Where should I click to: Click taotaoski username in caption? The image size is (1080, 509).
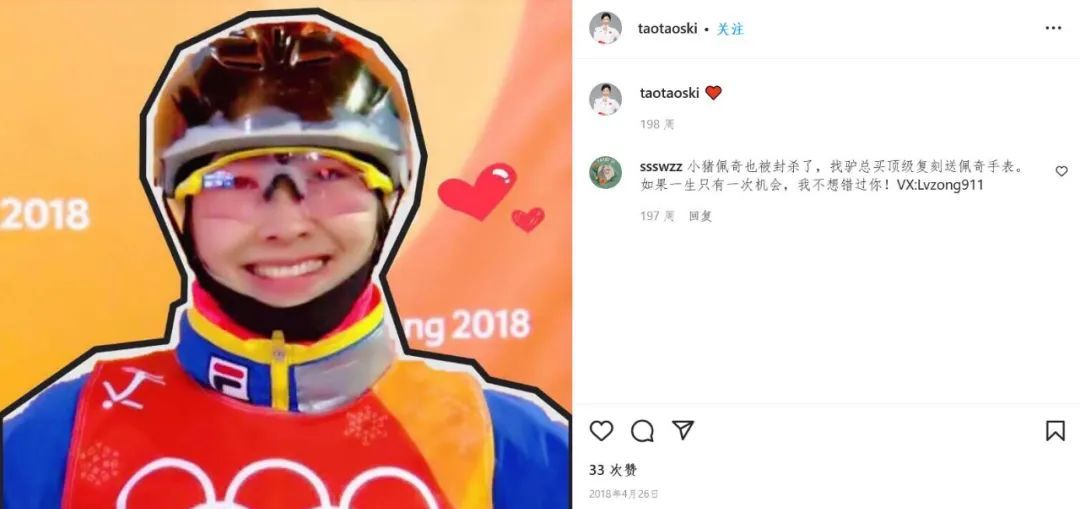pyautogui.click(x=669, y=93)
